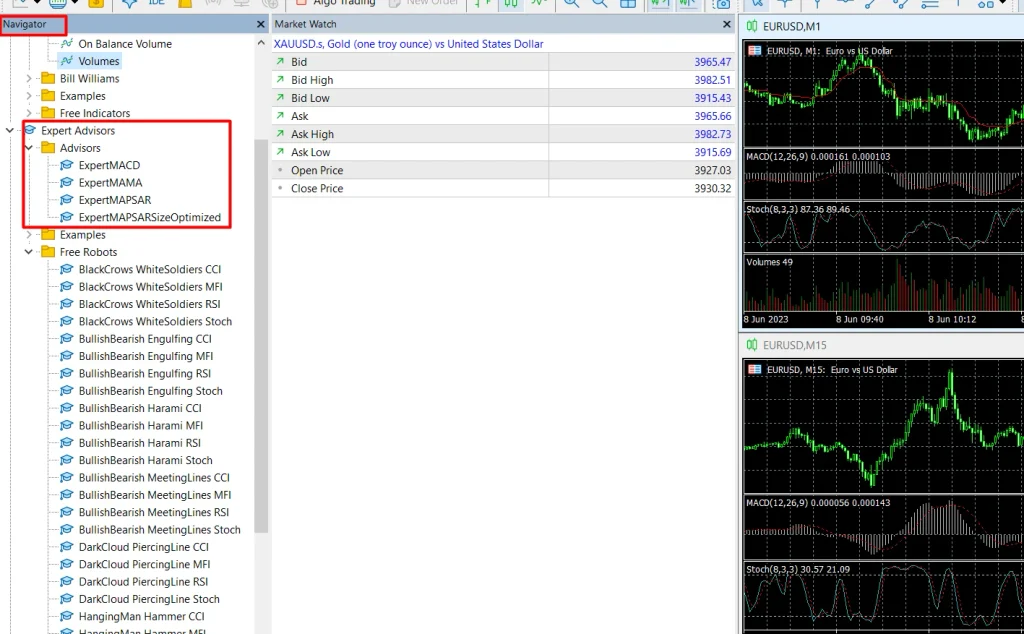Click the Navigator vertical scrollbar

click(x=261, y=336)
